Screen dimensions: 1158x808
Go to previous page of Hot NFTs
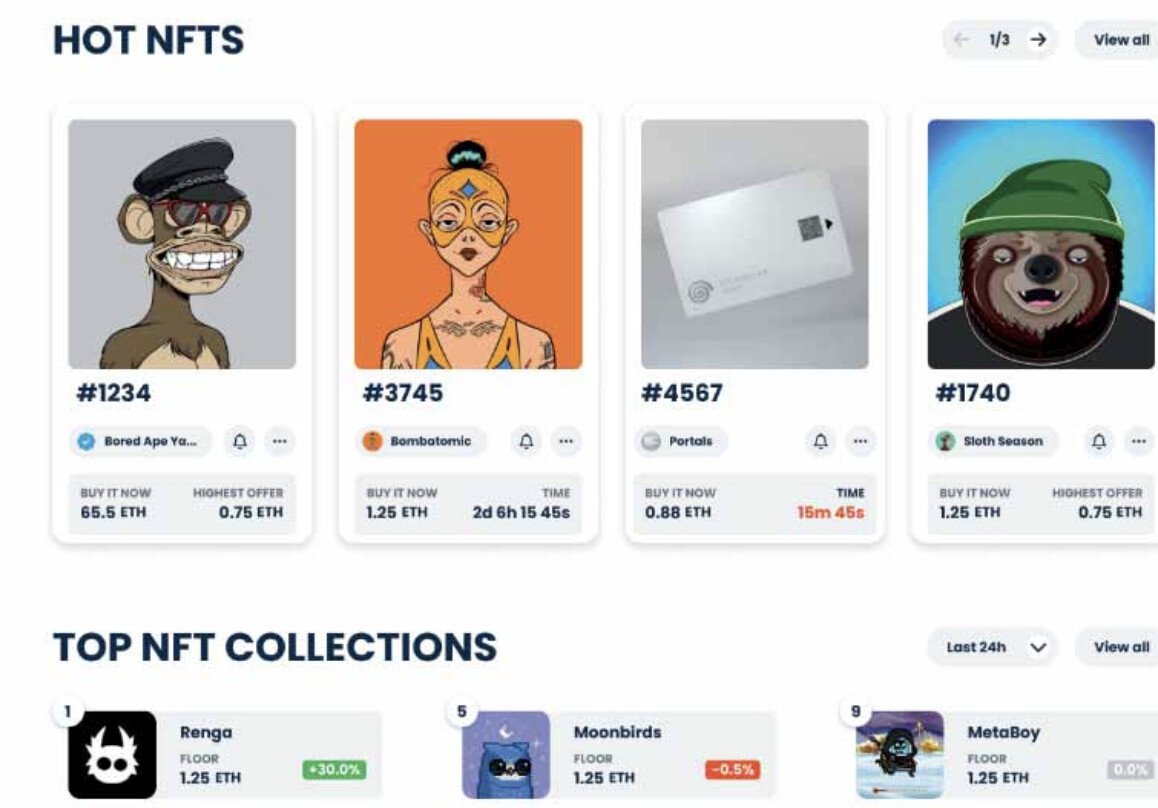point(962,40)
